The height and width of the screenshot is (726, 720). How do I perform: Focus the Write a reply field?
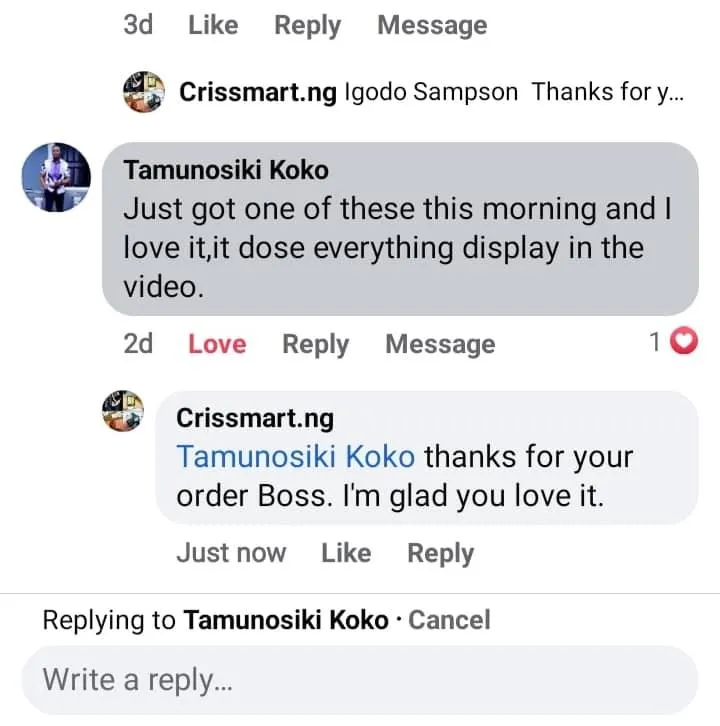click(x=360, y=680)
